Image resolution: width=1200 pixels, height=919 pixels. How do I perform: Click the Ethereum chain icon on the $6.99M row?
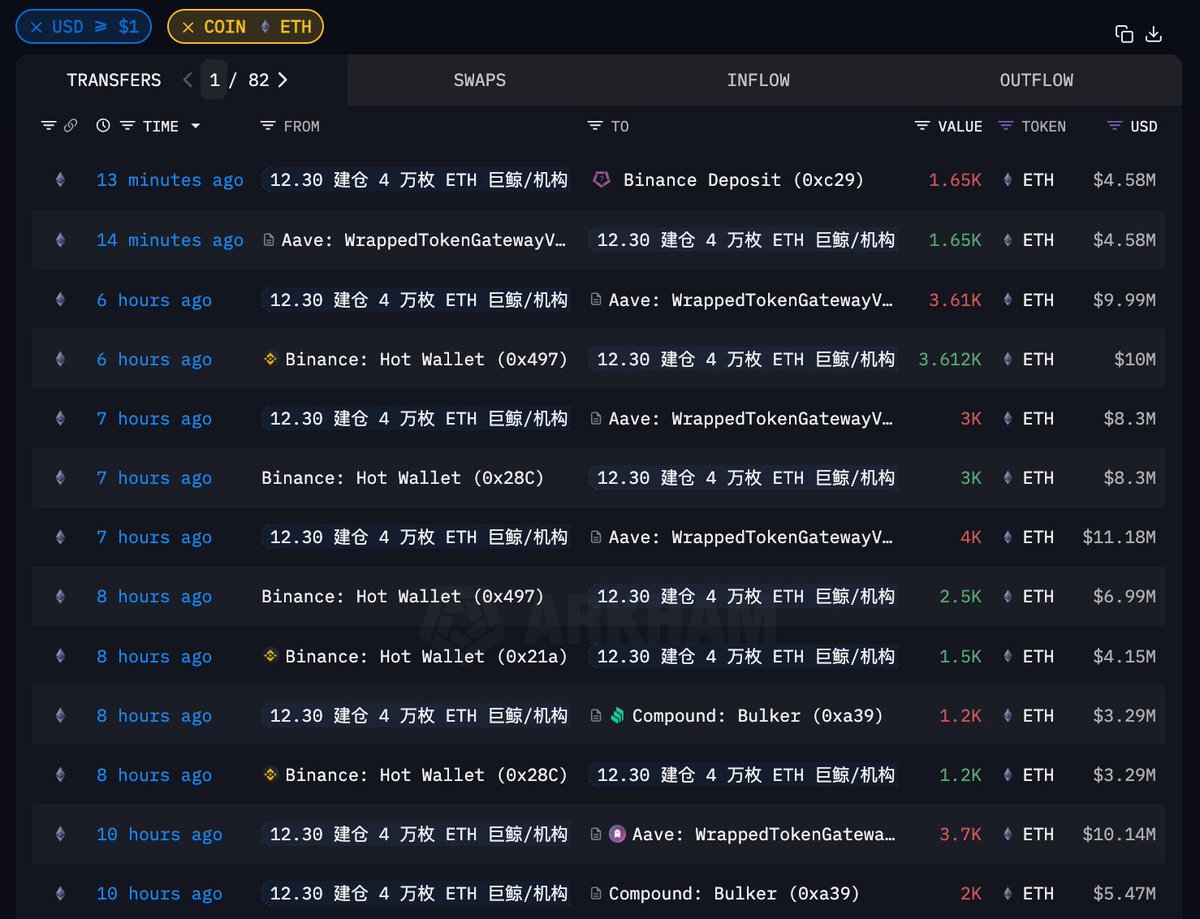pyautogui.click(x=60, y=597)
